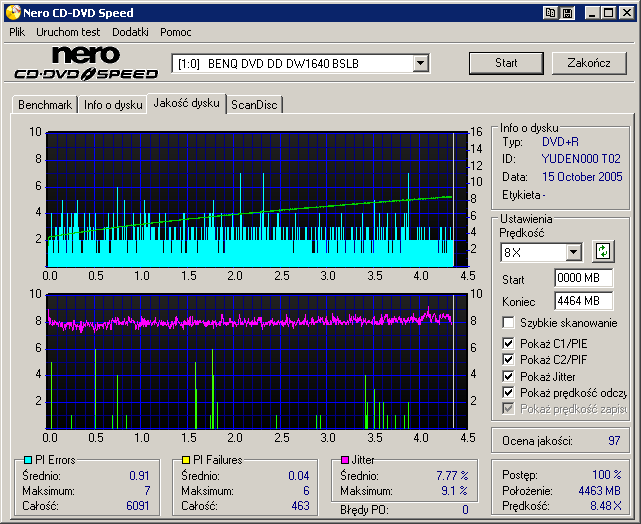
Task: Click the Zakończ button
Action: pyautogui.click(x=589, y=63)
